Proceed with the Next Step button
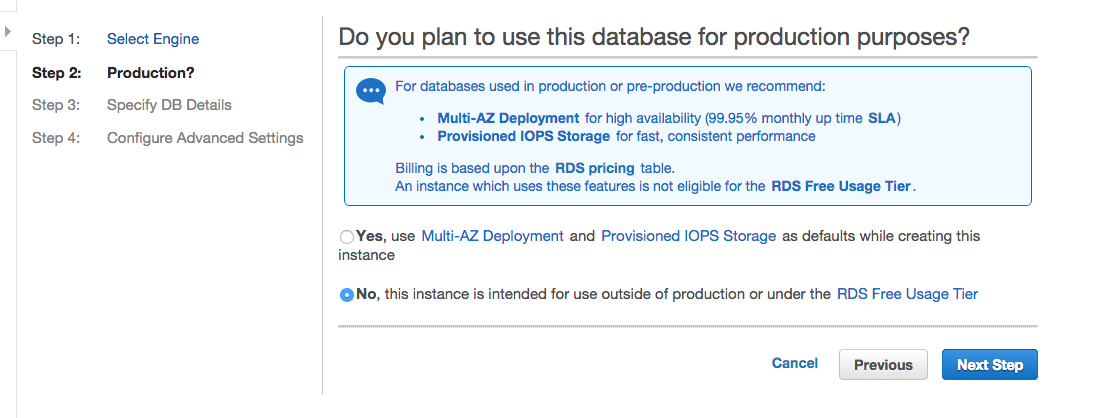1094x418 pixels. click(x=989, y=364)
